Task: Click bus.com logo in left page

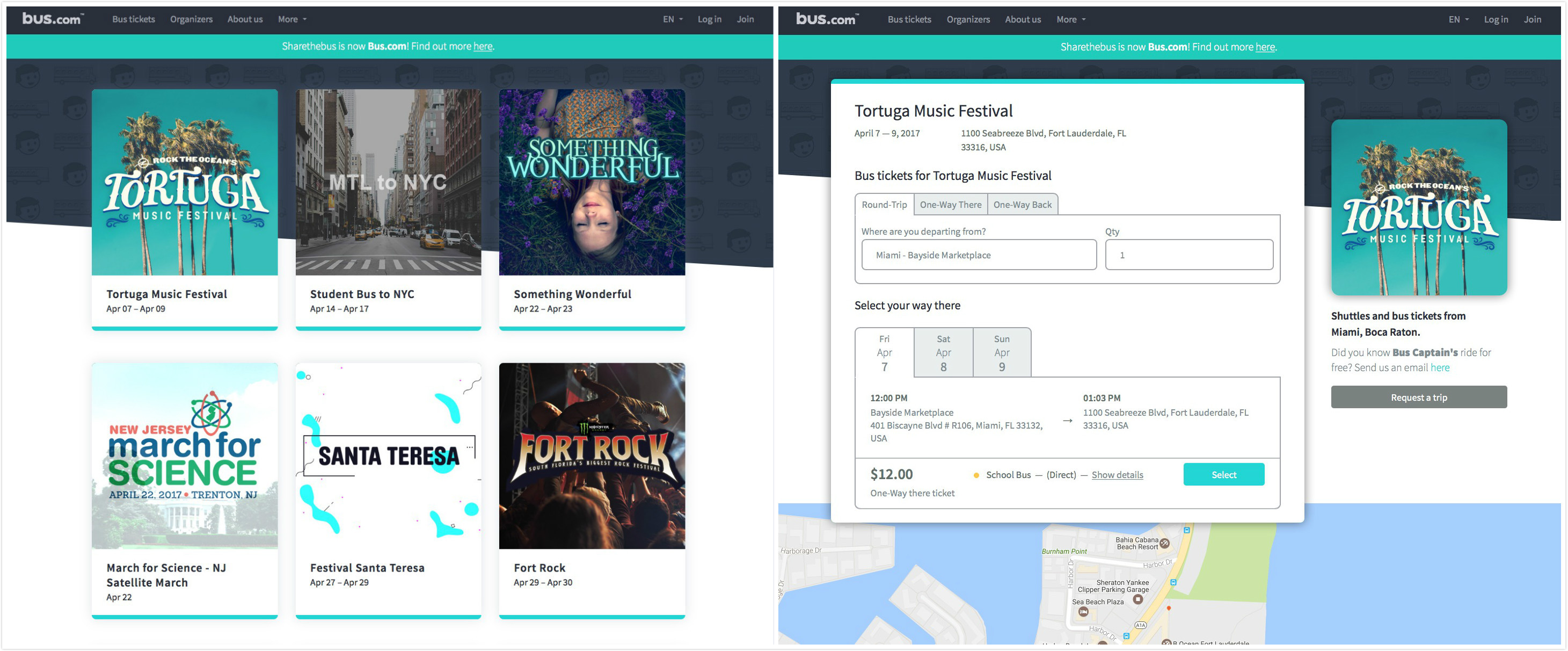Action: tap(53, 19)
